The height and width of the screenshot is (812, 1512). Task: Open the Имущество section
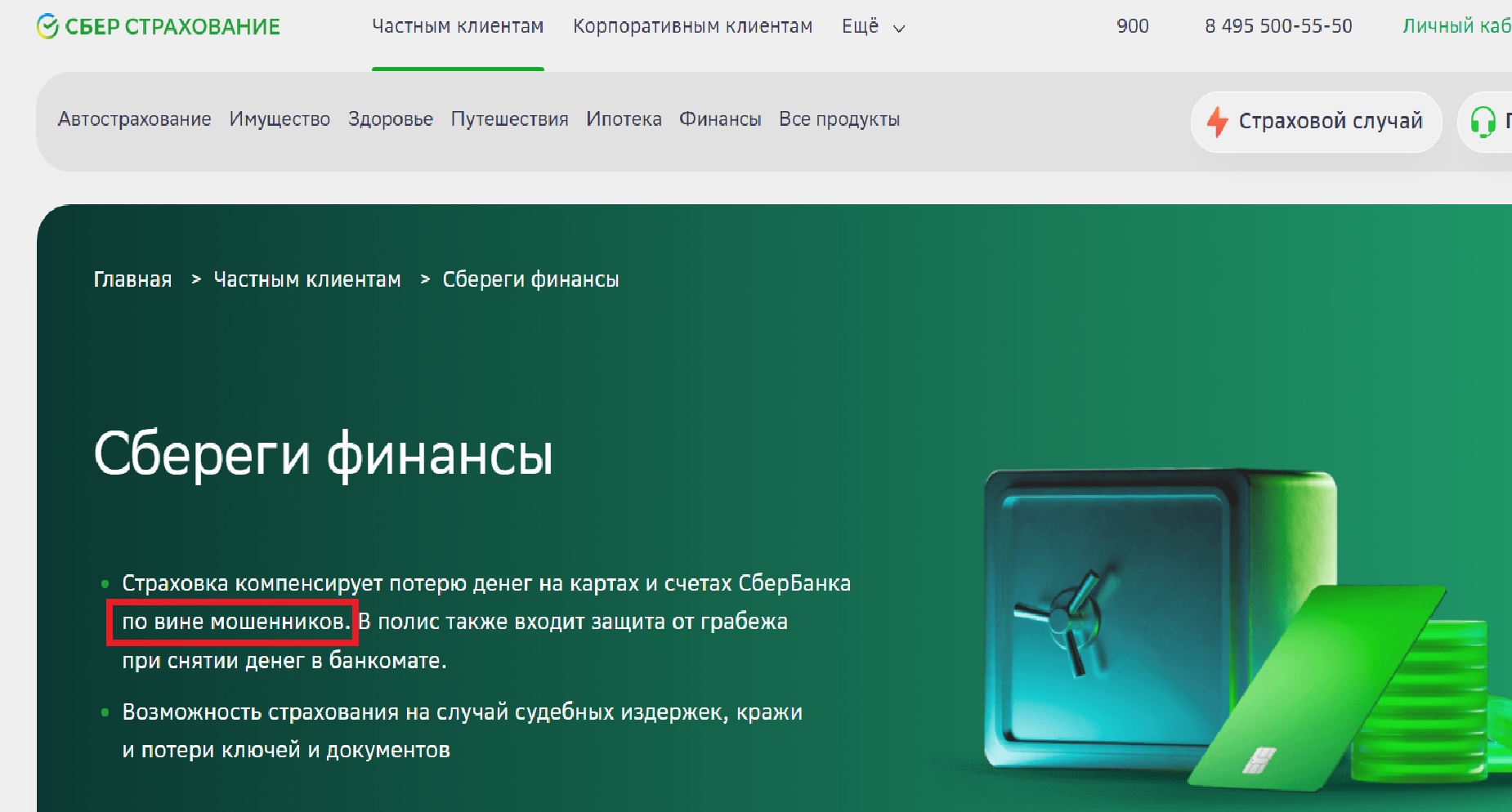(x=280, y=119)
